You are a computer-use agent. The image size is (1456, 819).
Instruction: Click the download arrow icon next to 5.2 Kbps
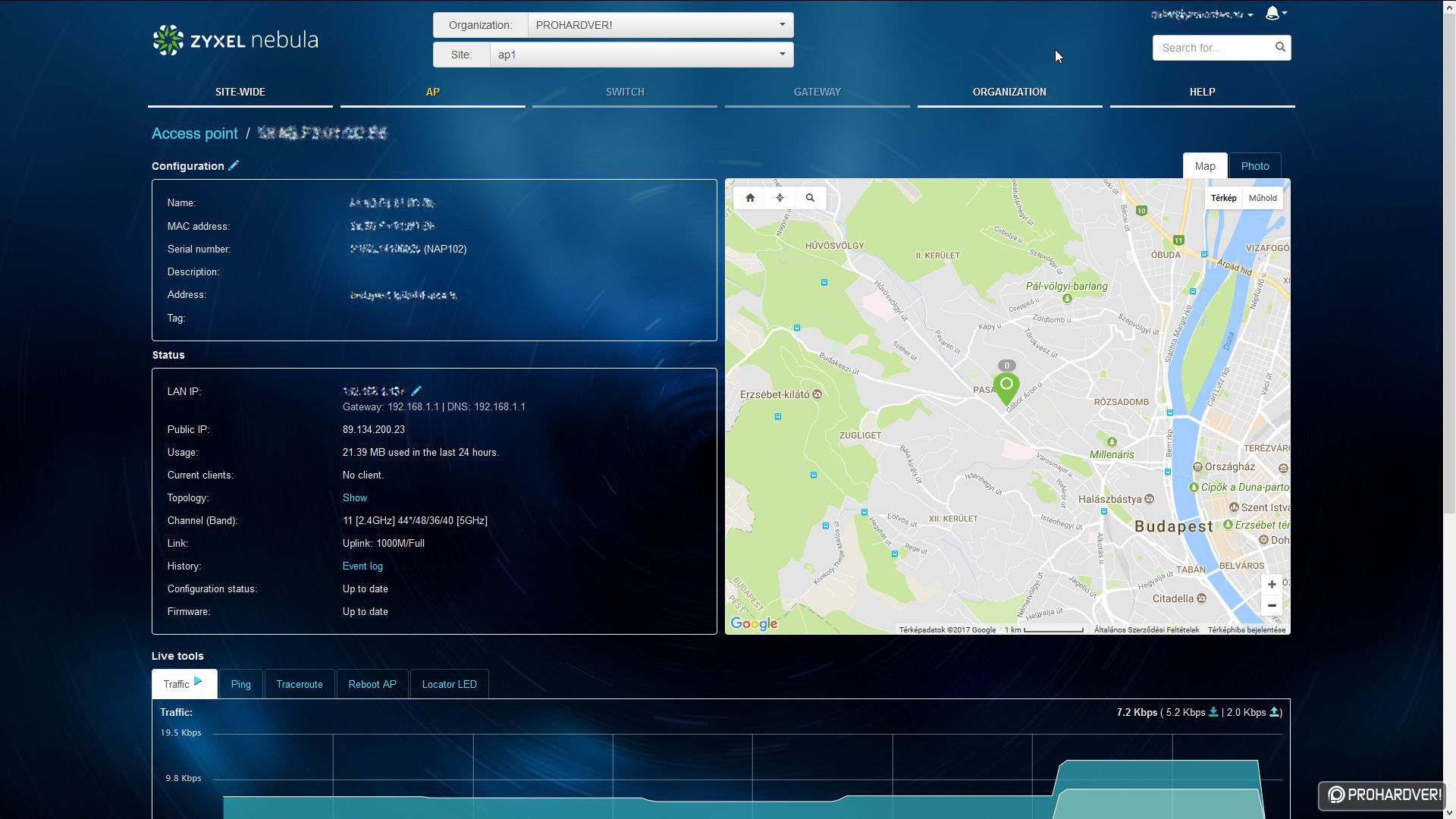click(x=1213, y=712)
